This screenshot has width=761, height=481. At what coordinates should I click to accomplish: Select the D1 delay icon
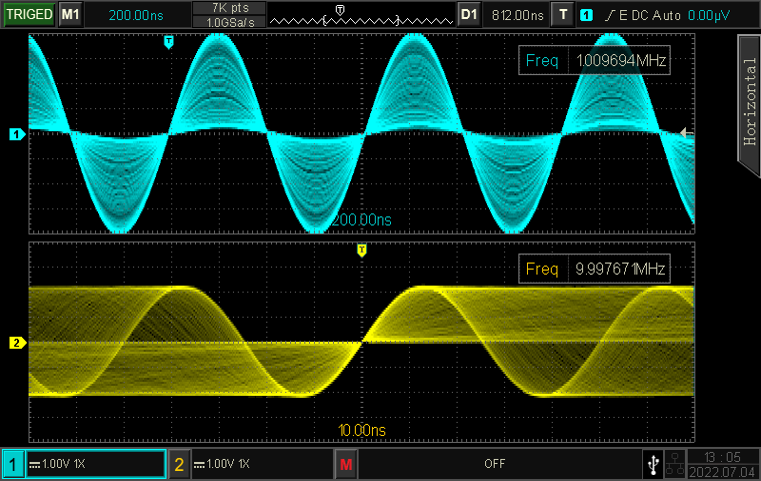(469, 15)
